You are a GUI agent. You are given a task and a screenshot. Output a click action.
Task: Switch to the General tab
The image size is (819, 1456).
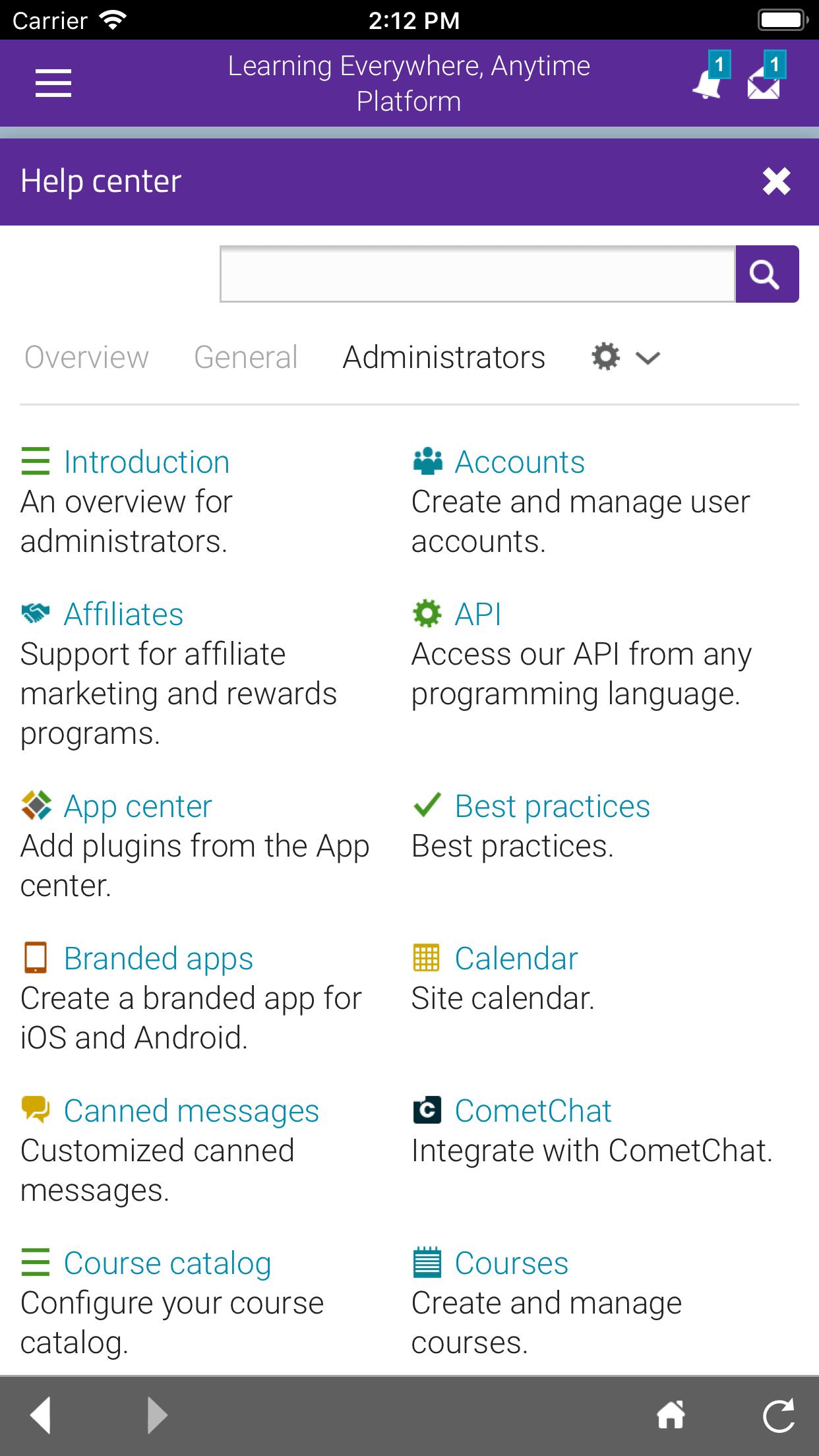tap(245, 357)
